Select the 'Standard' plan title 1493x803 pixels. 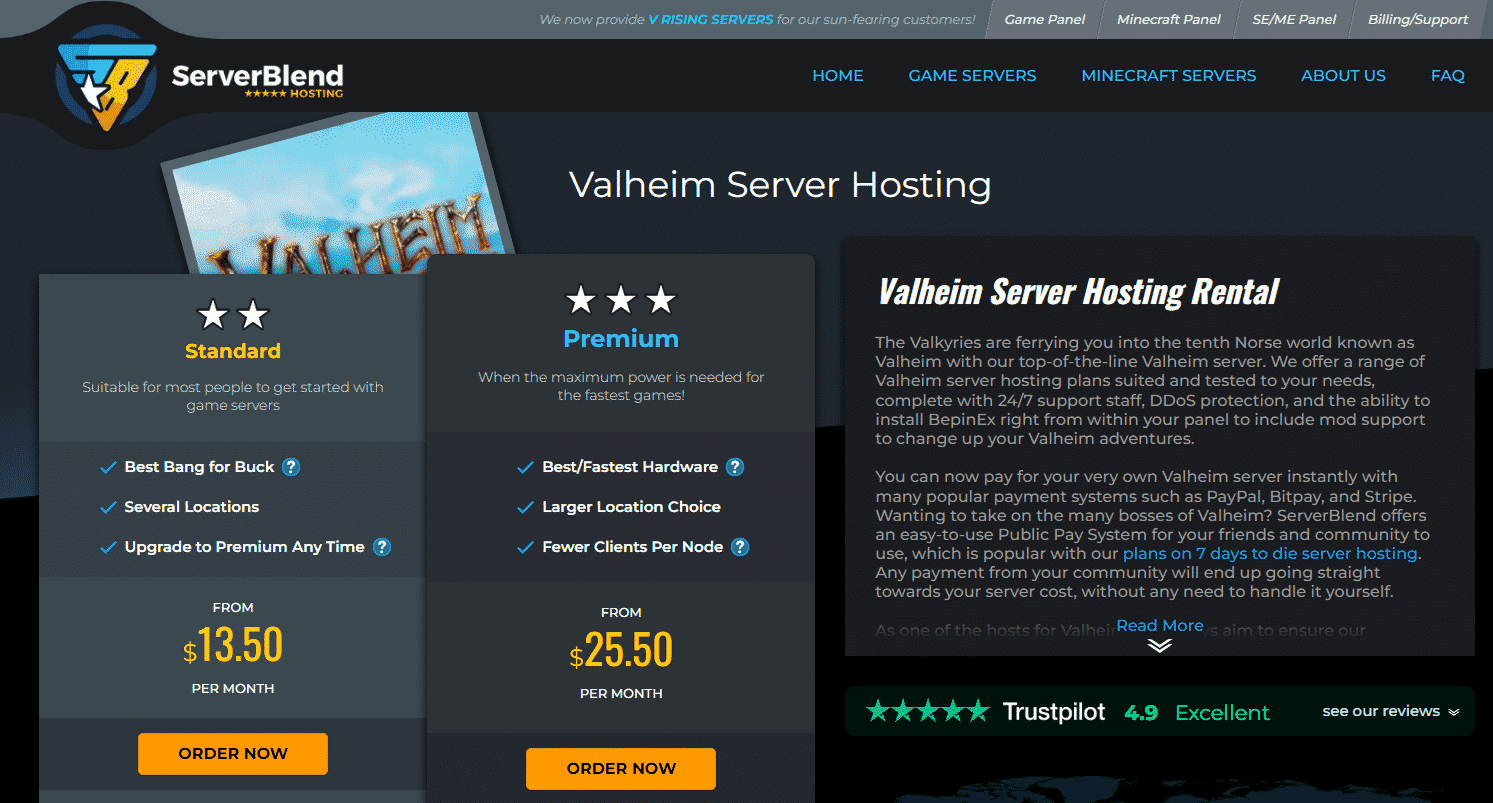pyautogui.click(x=233, y=351)
